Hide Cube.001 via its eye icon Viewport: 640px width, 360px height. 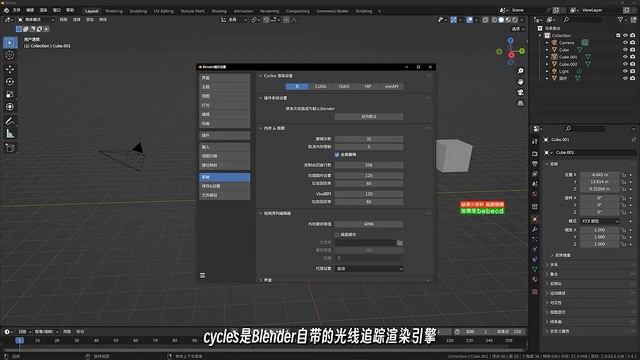(625, 57)
